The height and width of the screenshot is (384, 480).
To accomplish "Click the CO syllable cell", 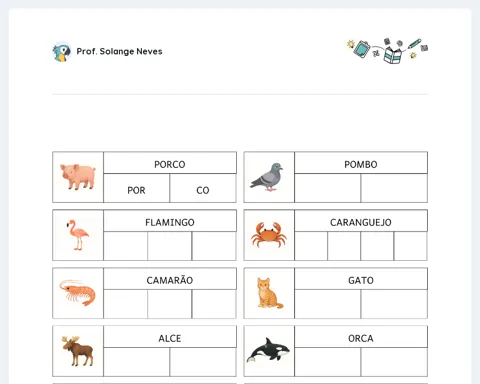I will point(203,188).
